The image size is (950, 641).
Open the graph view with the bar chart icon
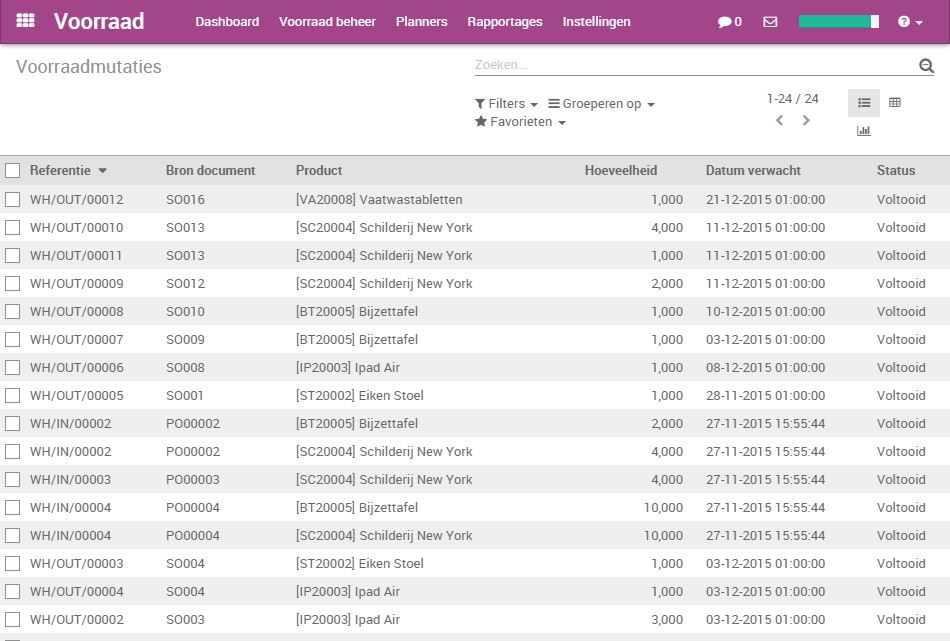[x=863, y=130]
